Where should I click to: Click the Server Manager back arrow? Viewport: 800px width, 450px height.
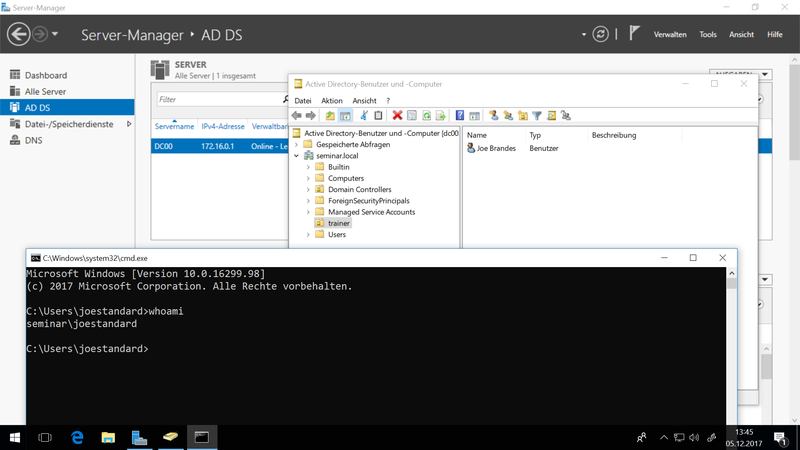click(18, 34)
